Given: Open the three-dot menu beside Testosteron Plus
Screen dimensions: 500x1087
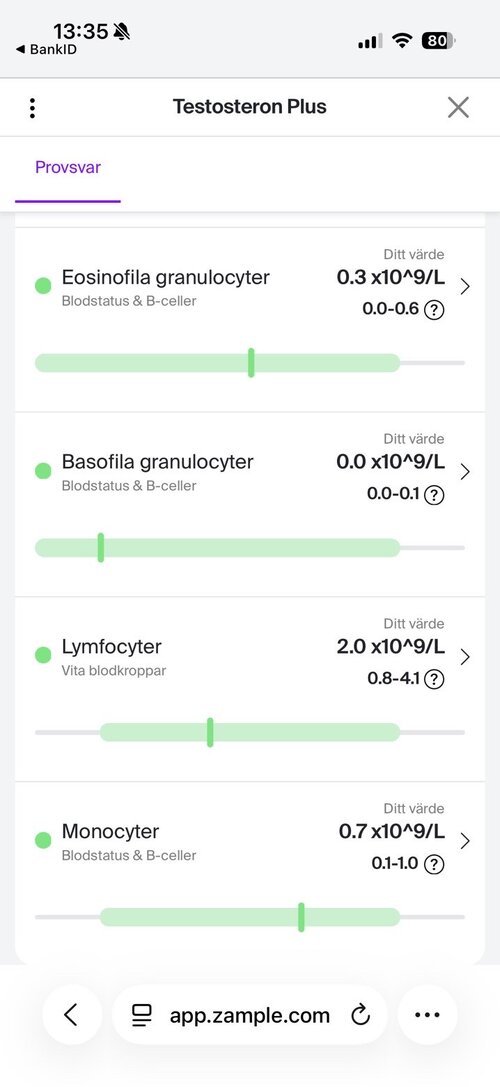Looking at the screenshot, I should tap(32, 107).
